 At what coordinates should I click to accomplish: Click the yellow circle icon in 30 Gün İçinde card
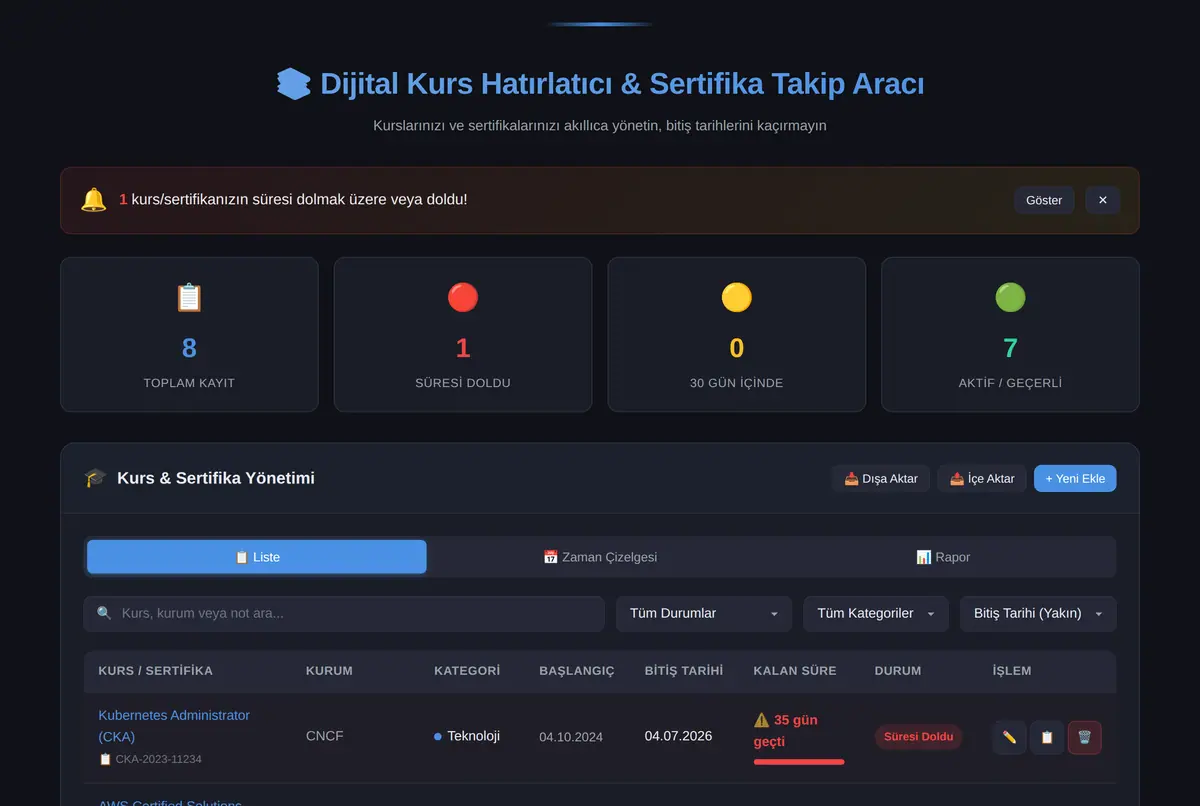737,297
